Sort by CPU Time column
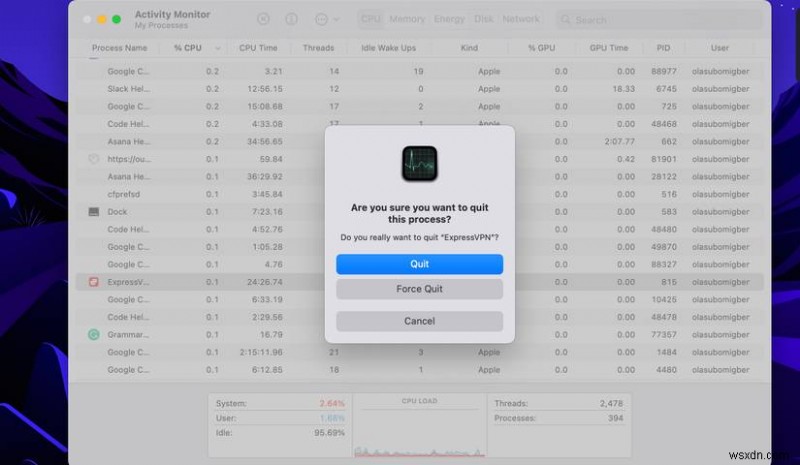This screenshot has height=465, width=800. coord(258,48)
